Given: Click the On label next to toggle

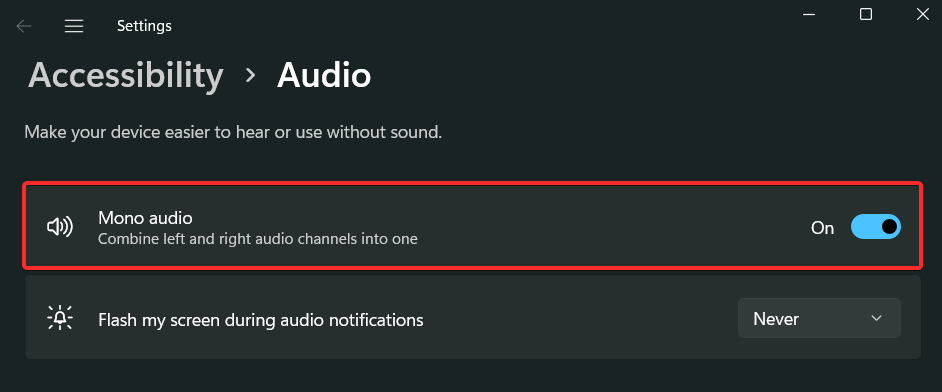Looking at the screenshot, I should (x=822, y=228).
